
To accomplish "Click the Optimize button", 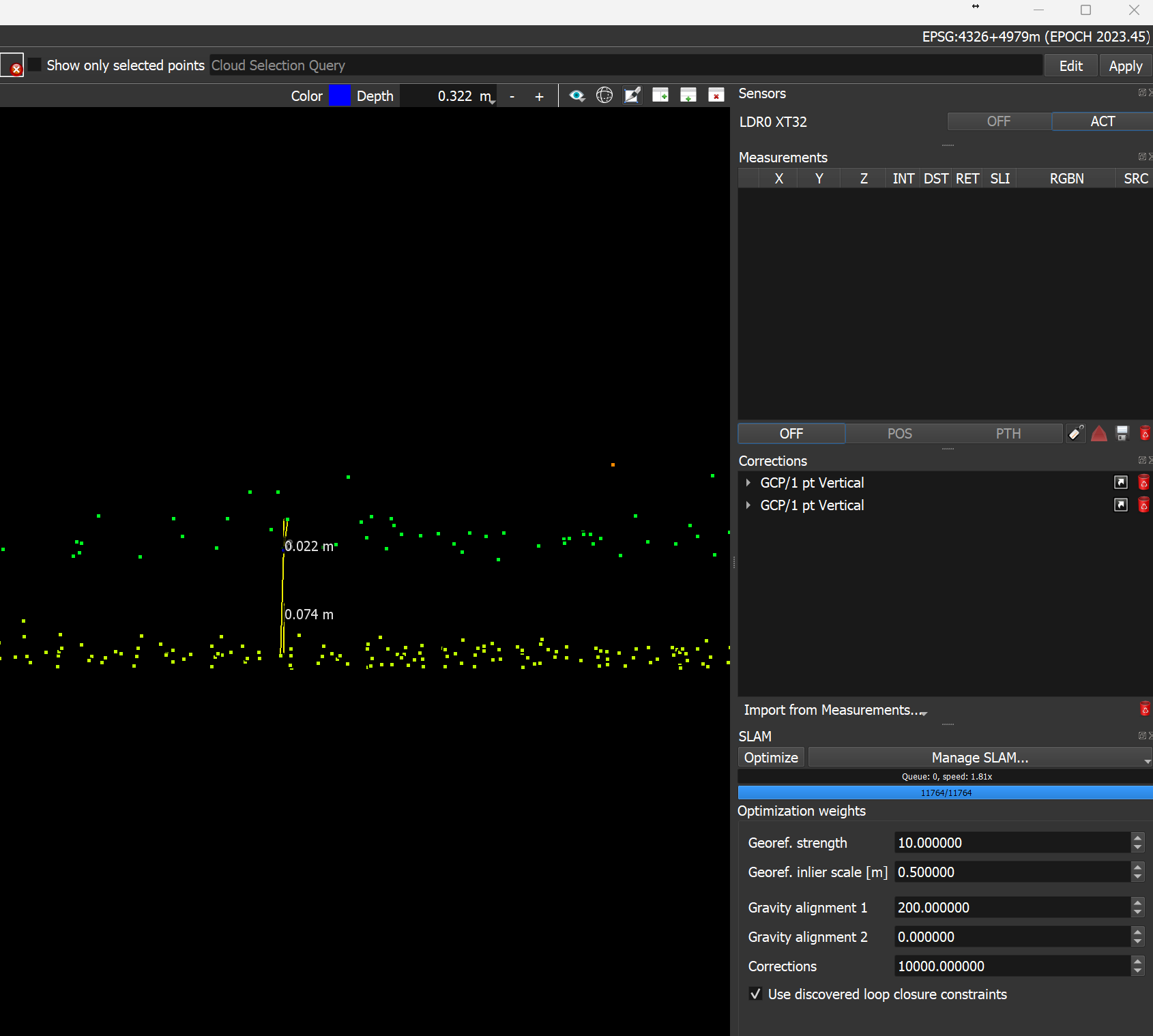I will [x=771, y=758].
